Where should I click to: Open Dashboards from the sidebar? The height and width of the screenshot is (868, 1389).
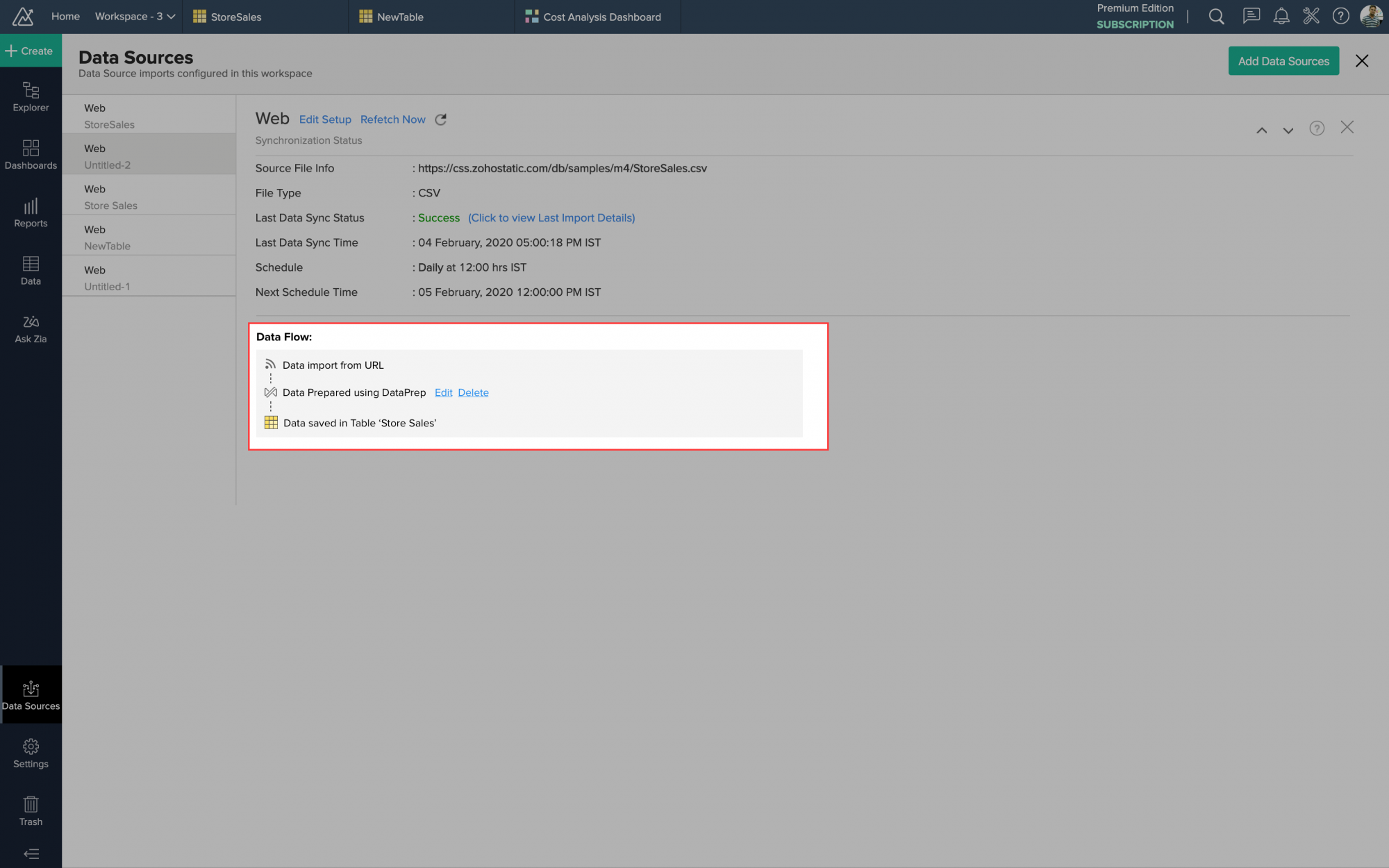coord(31,154)
